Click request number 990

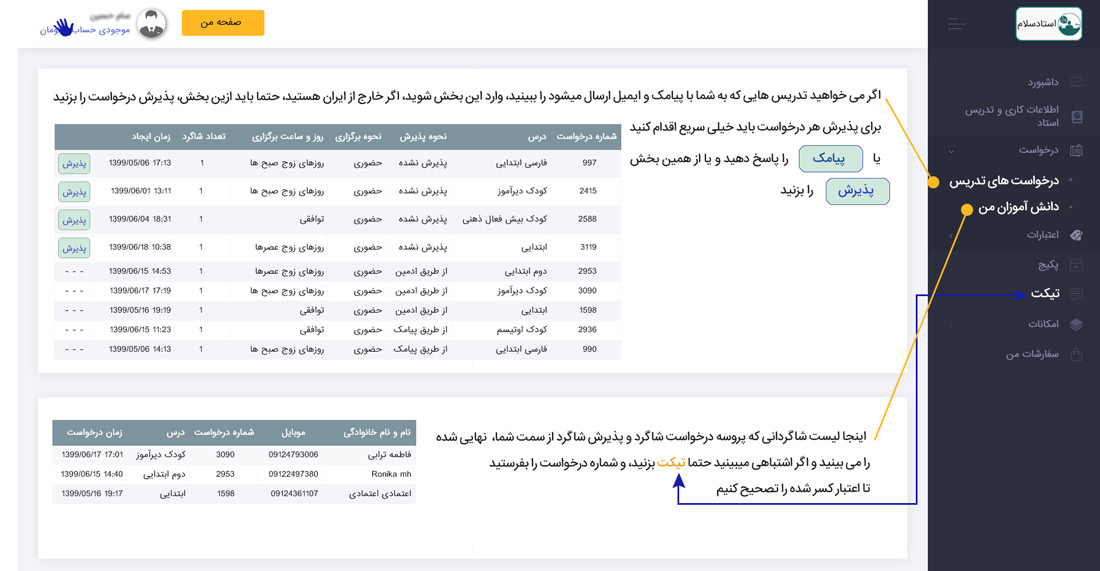pos(589,349)
